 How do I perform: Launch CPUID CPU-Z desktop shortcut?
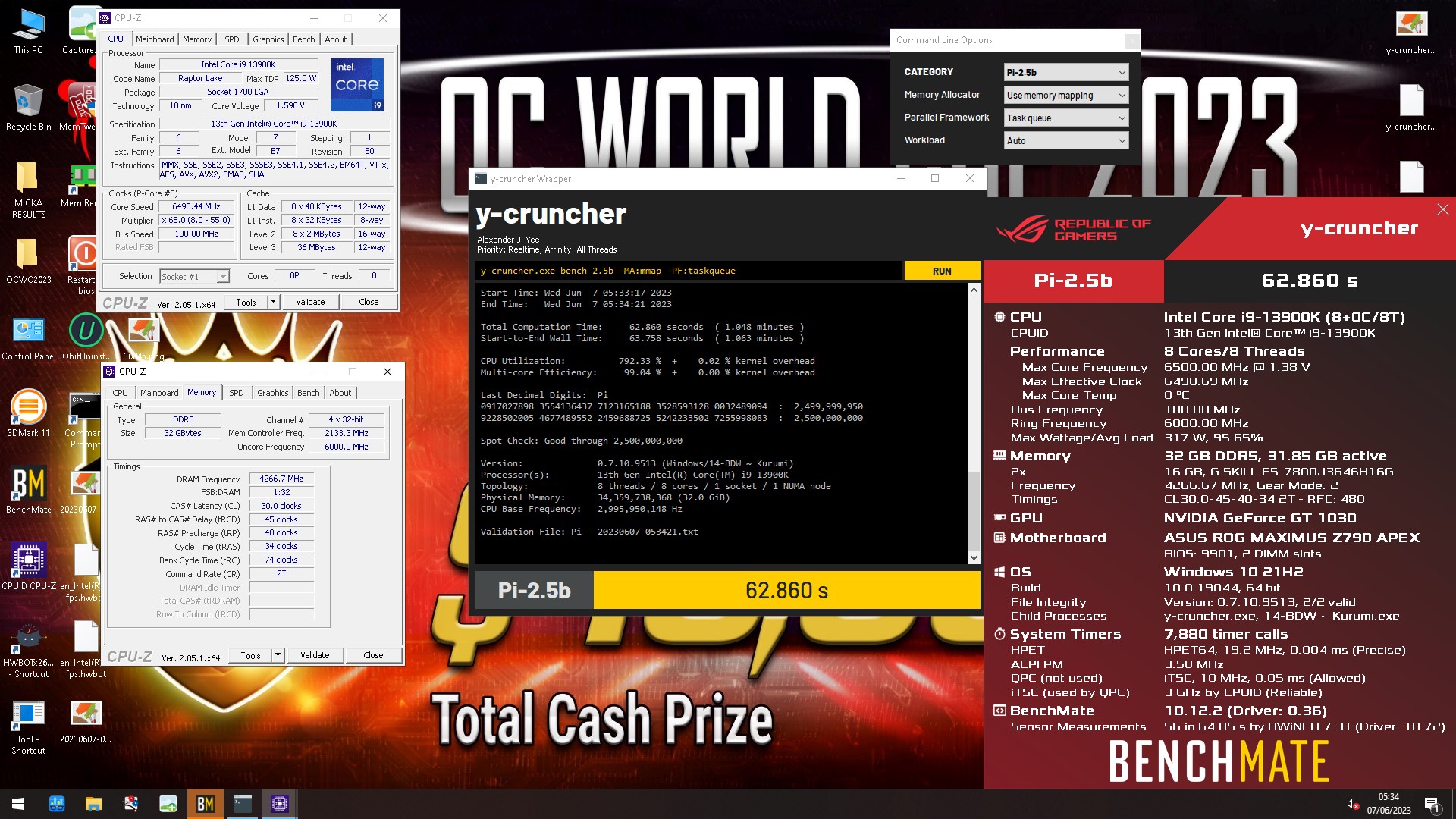(29, 567)
